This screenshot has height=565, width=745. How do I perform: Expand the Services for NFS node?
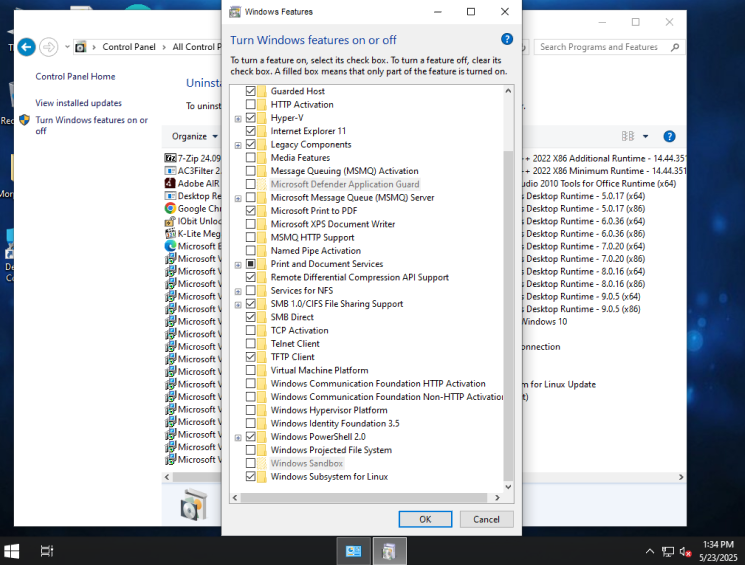[x=238, y=291]
